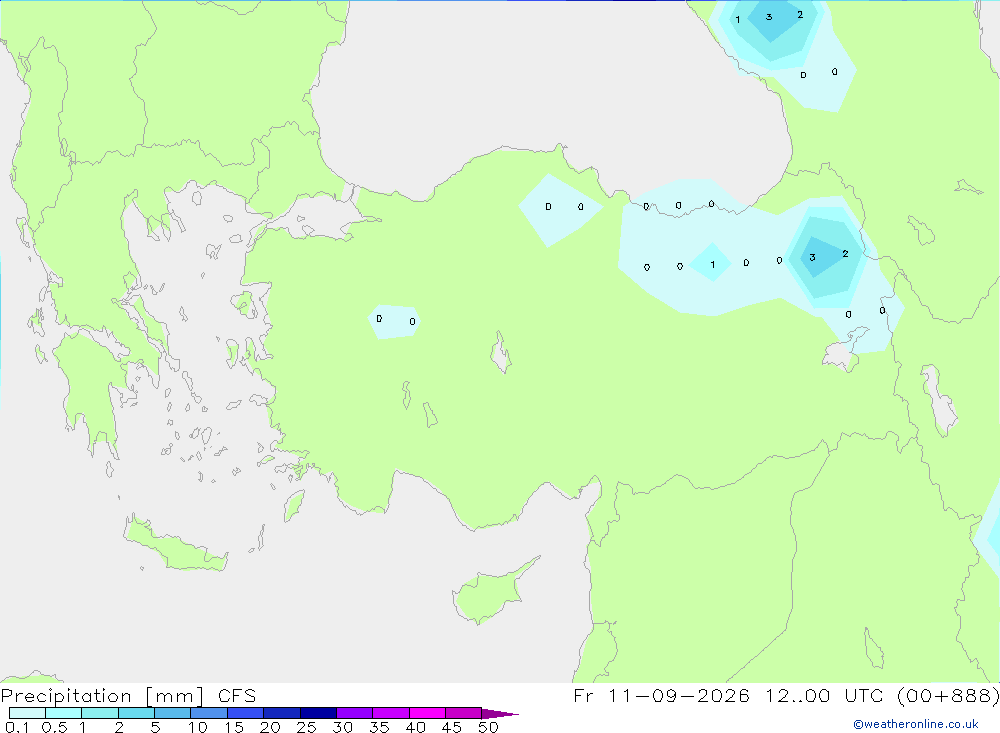
Task: Pick the 0.5–1 mm legend swatch
Action: [x=63, y=713]
